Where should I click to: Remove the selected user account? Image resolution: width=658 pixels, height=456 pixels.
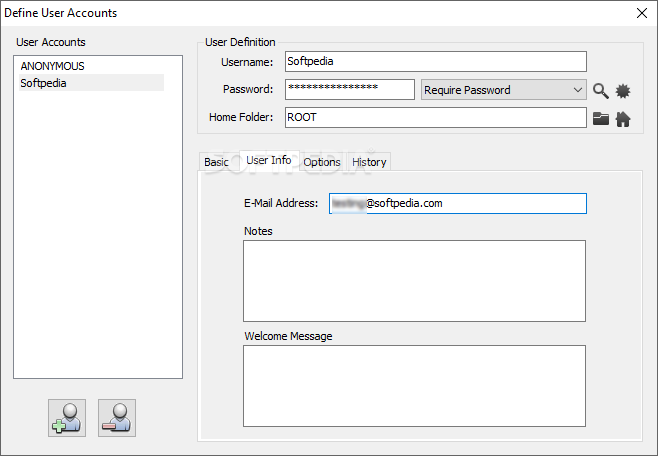tap(117, 418)
